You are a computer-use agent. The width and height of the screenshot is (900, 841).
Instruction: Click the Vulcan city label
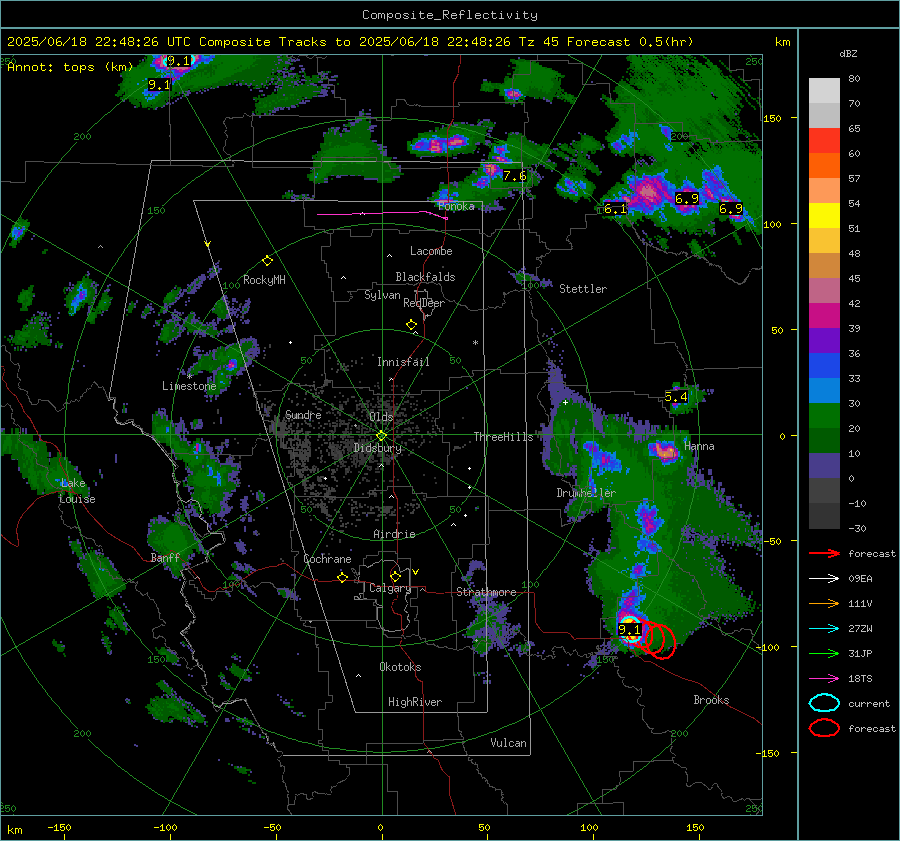tap(508, 743)
